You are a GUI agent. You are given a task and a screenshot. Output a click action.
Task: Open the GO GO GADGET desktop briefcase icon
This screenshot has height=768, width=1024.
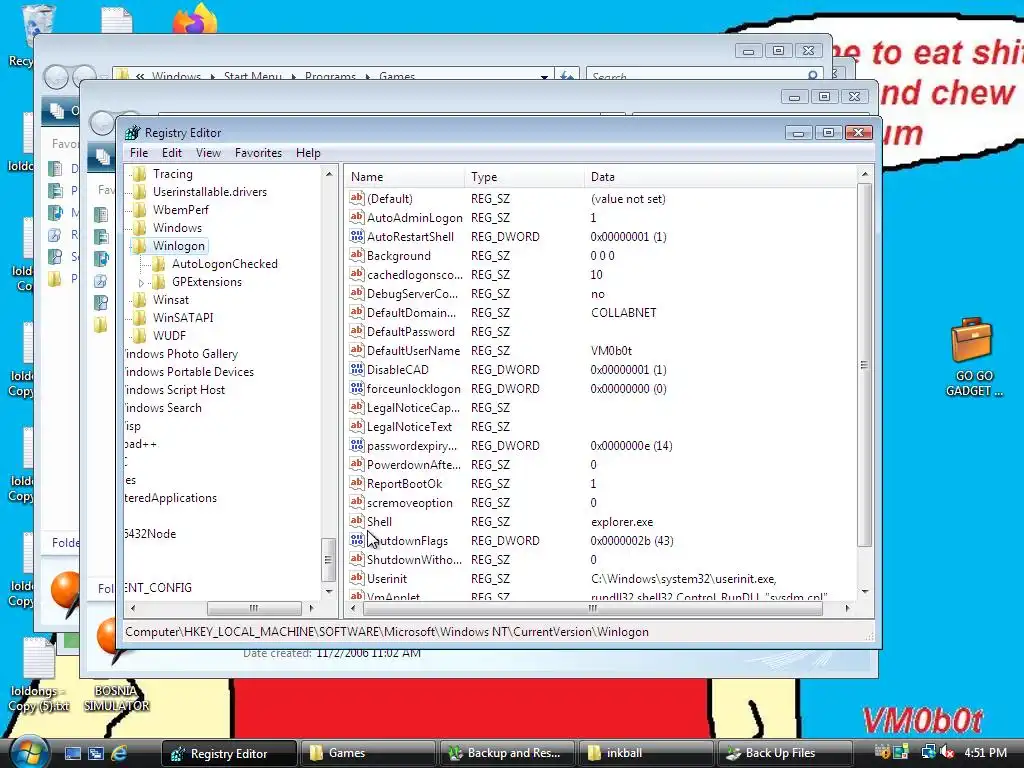click(x=972, y=340)
